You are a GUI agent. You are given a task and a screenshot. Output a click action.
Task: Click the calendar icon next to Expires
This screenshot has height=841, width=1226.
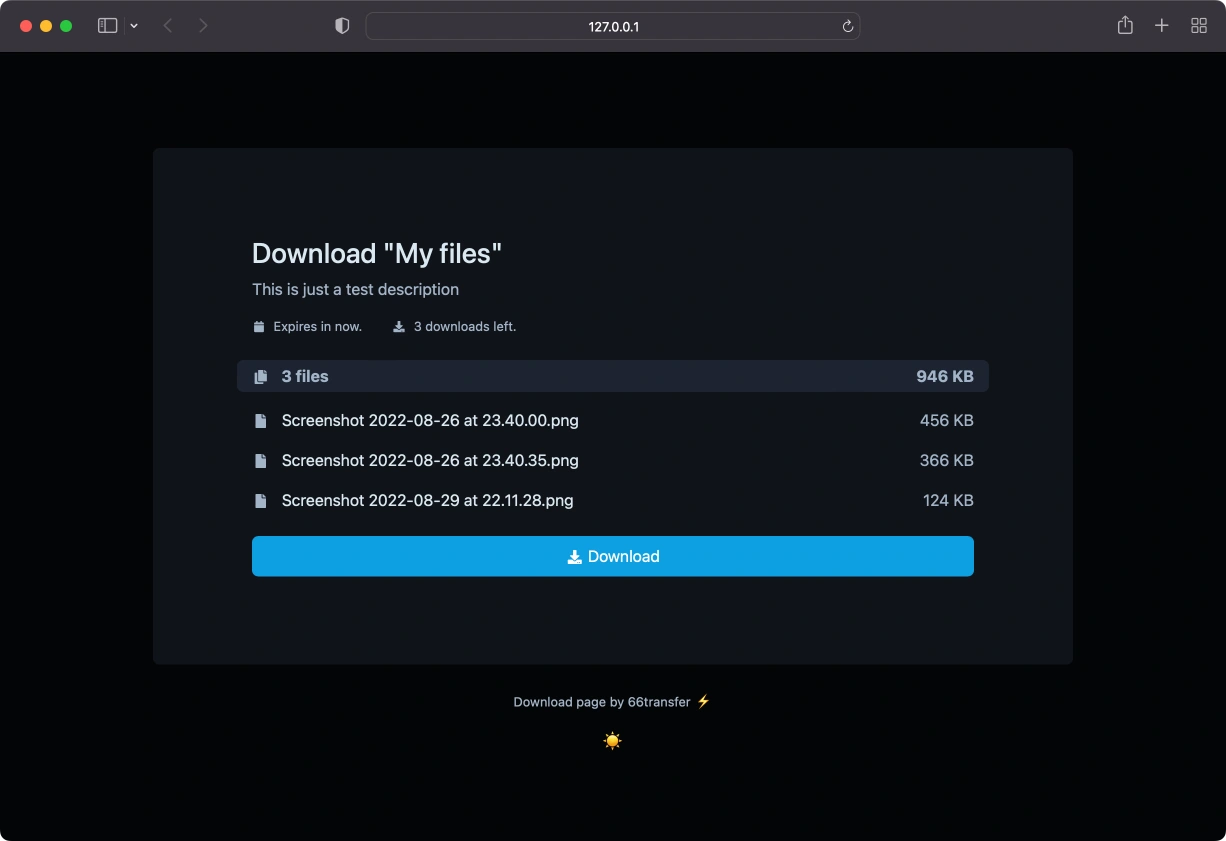tap(259, 327)
